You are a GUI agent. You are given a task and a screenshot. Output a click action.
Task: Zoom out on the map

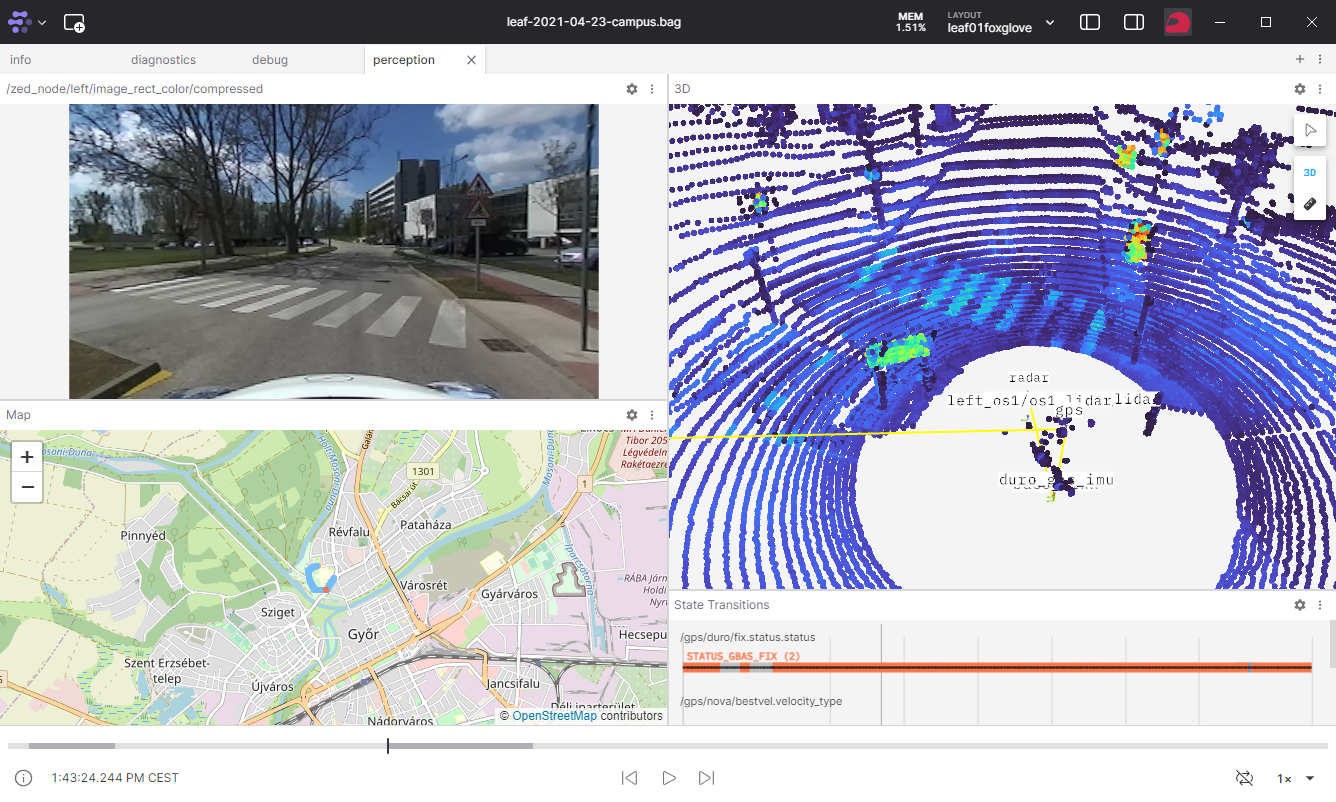(27, 487)
